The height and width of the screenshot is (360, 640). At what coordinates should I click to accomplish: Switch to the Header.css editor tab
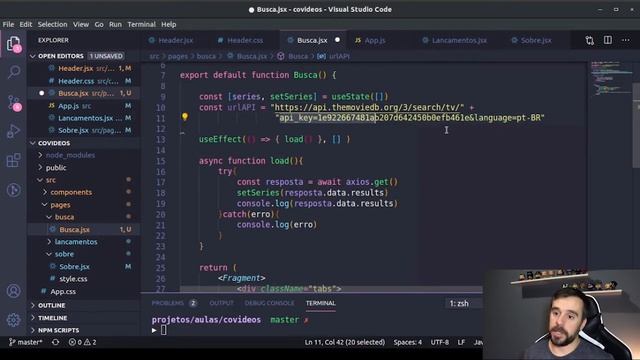[245, 40]
